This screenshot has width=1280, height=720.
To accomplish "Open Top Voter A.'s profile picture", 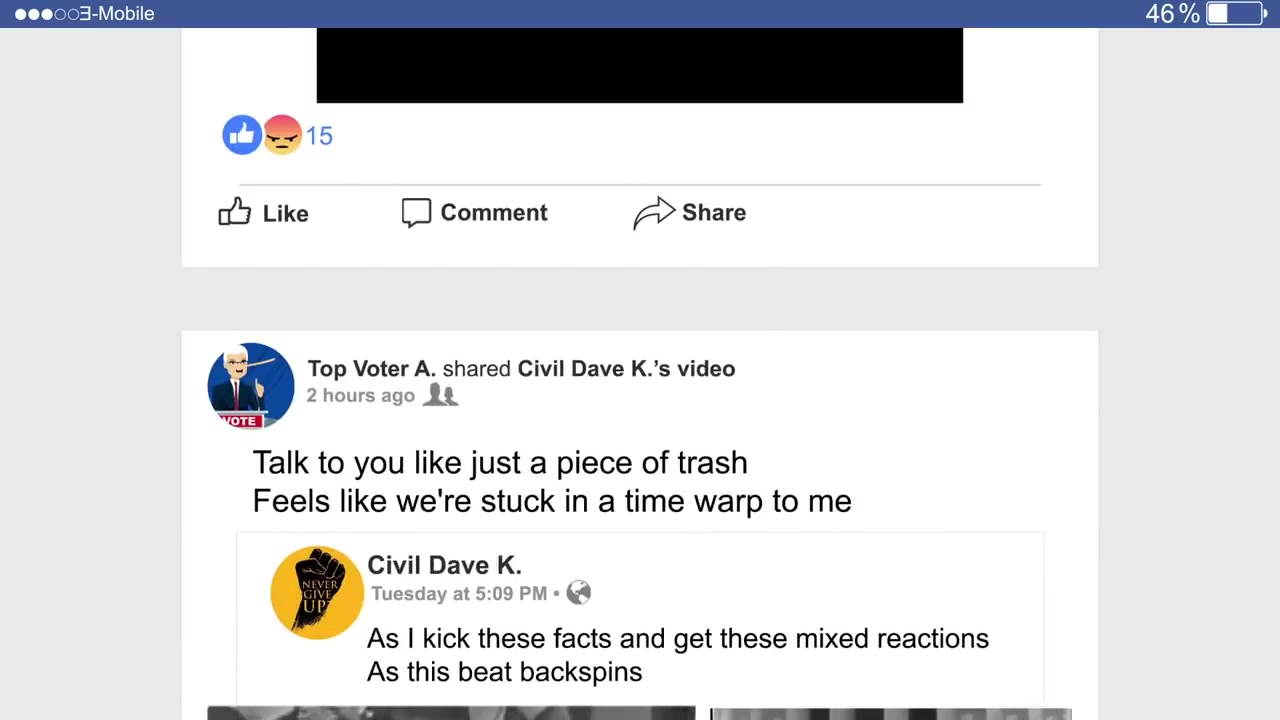I will coord(251,385).
